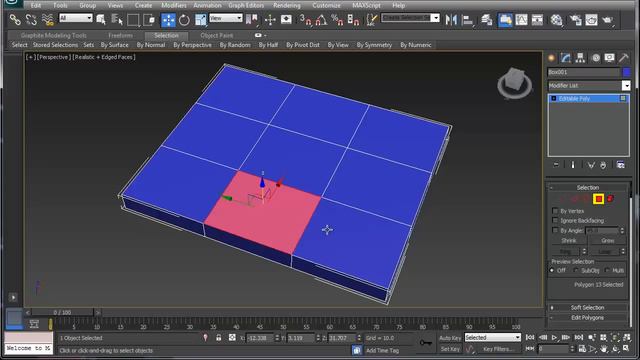Click the Use Pivot Point Center icon
640x360 pixels.
click(x=252, y=19)
